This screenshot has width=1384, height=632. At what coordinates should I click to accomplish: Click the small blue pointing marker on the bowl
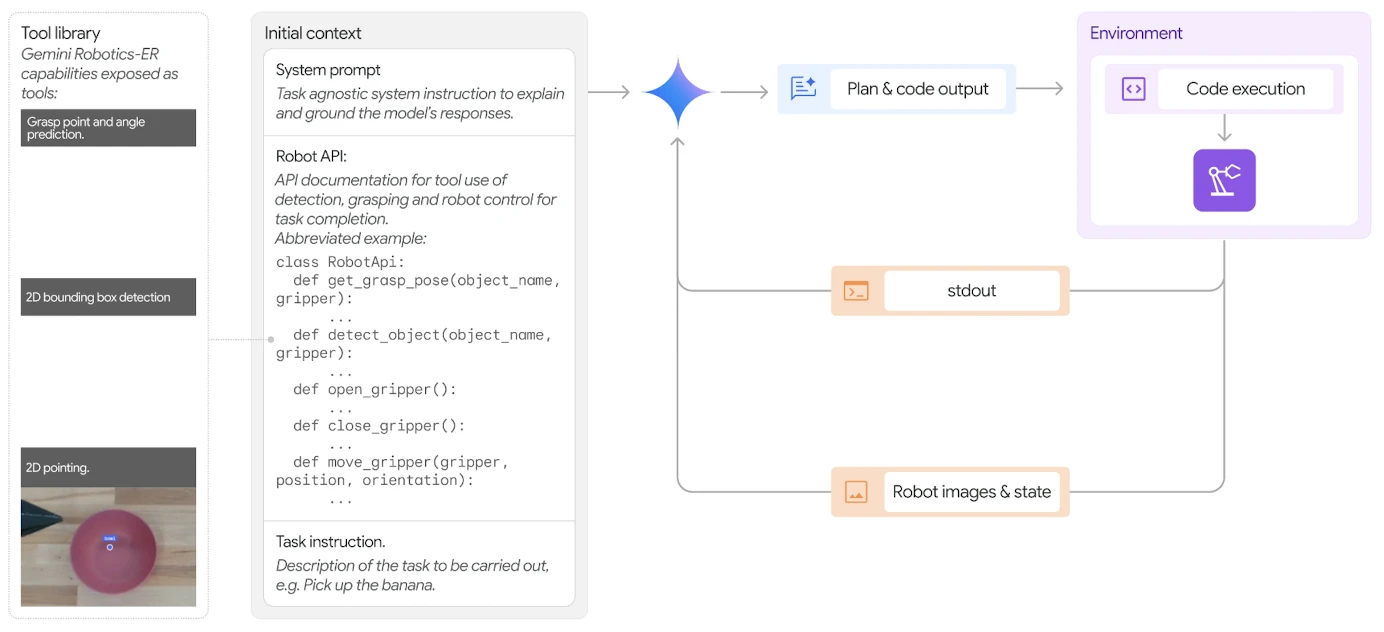coord(110,546)
